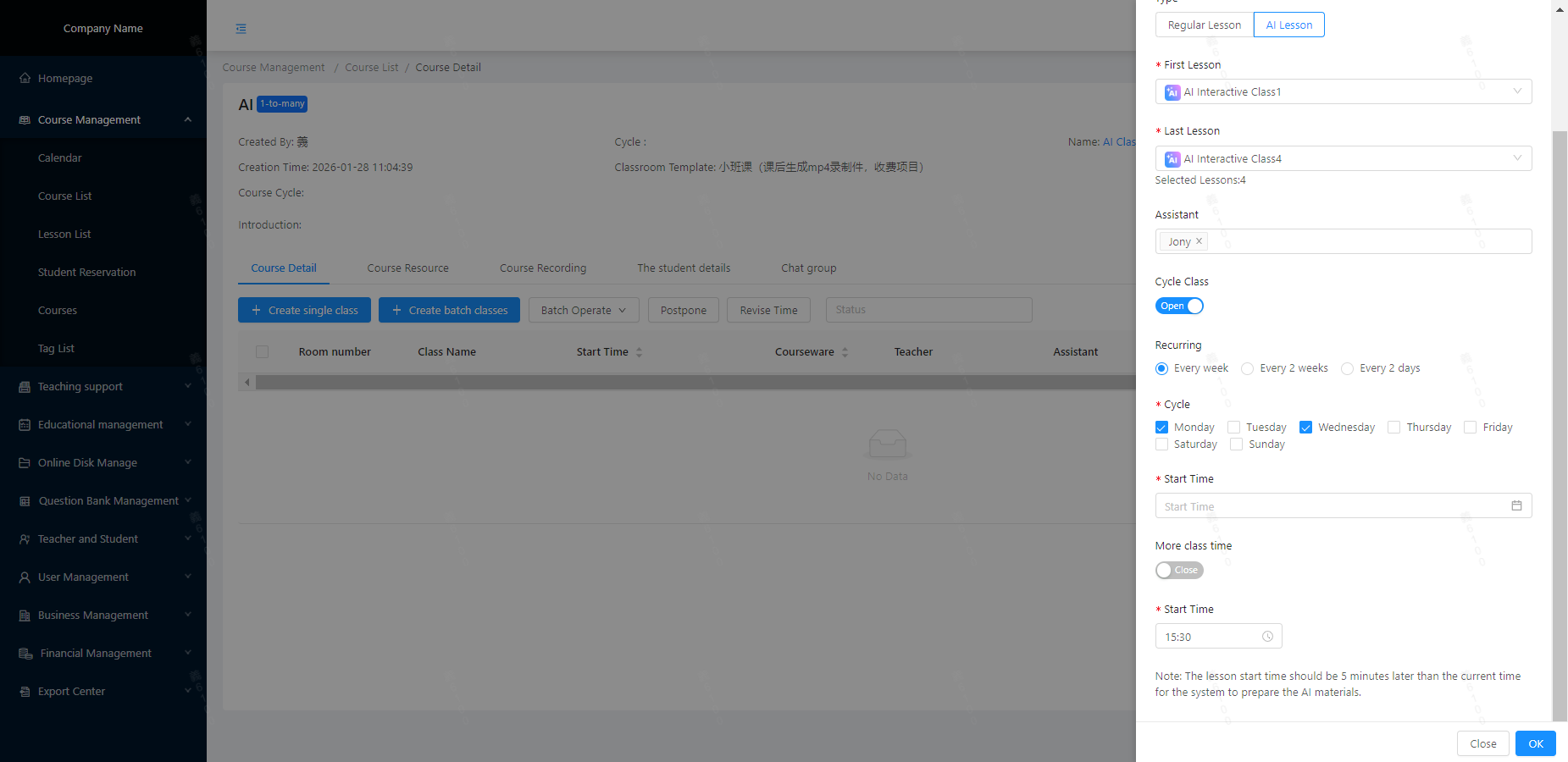Remove the Jony assistant tag
This screenshot has width=1568, height=762.
(1199, 241)
